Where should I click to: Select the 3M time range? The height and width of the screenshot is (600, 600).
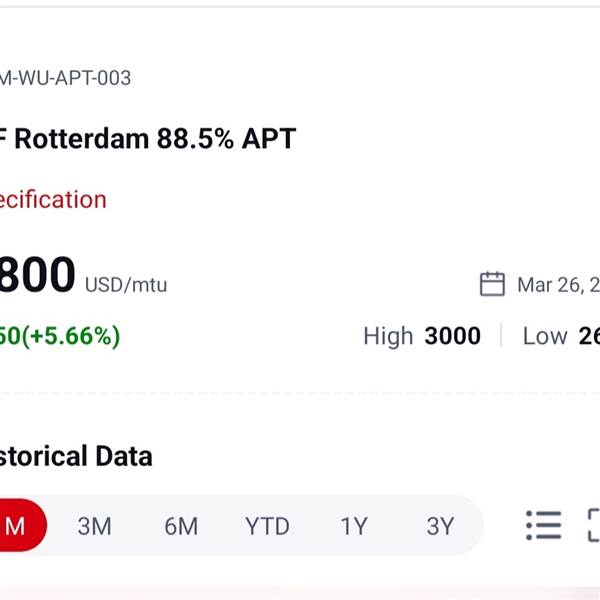click(94, 526)
